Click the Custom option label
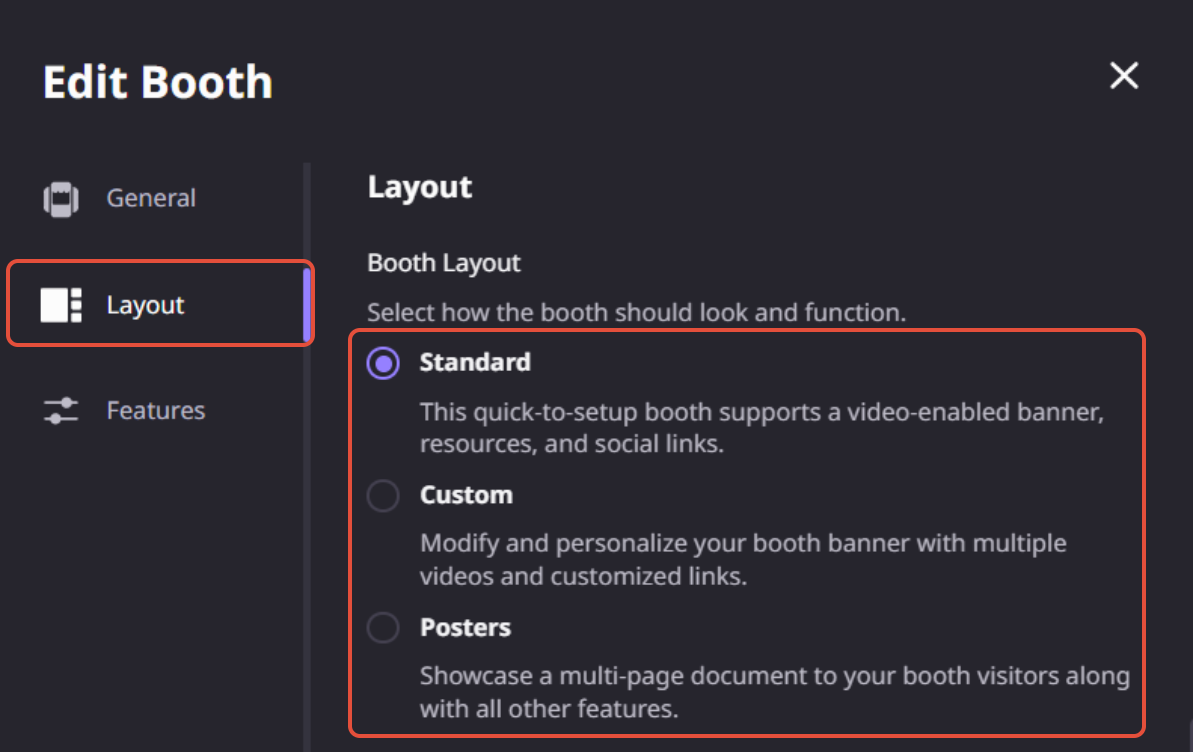Viewport: 1193px width, 752px height. 466,495
